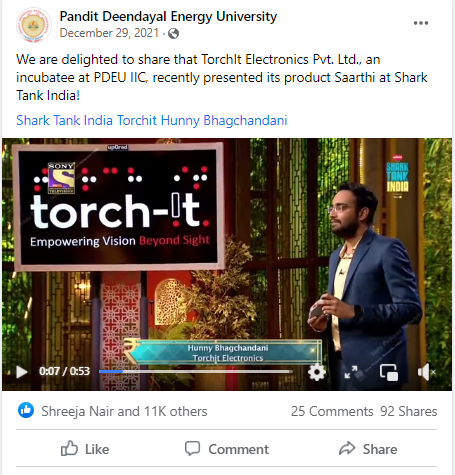Click the Pandit Deendayal Energy University profile picture
The image size is (455, 475).
pyautogui.click(x=34, y=25)
